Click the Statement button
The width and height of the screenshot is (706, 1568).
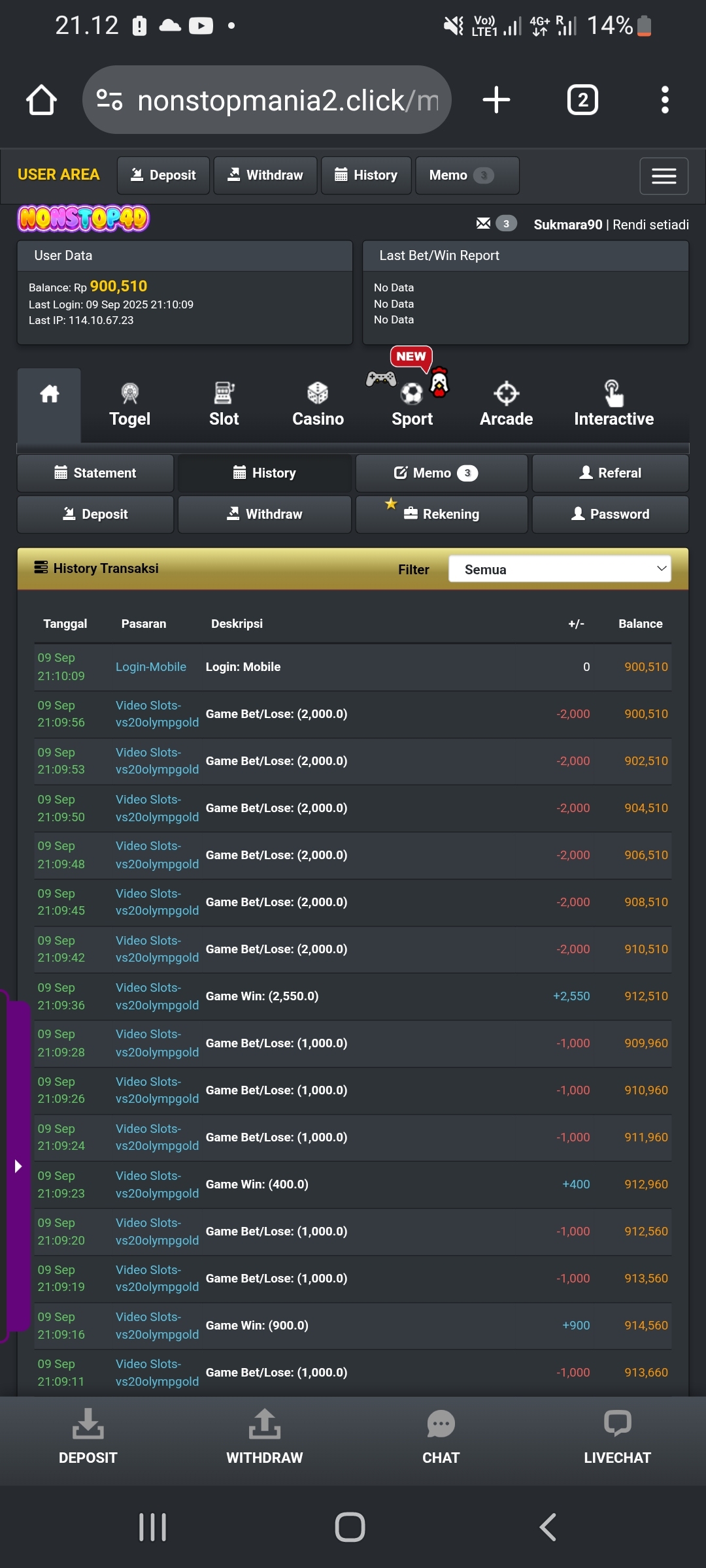tap(95, 473)
